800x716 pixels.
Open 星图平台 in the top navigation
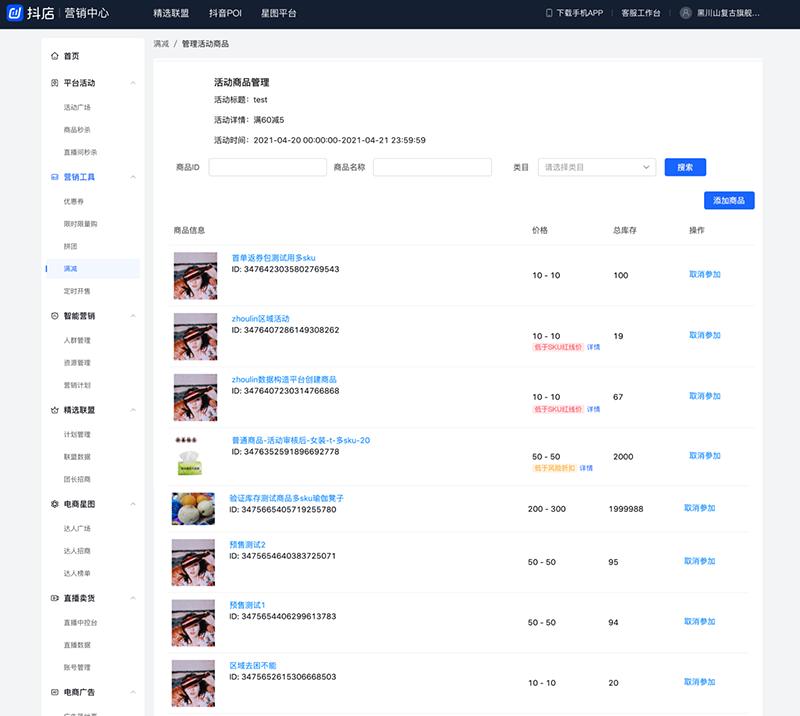pos(286,13)
